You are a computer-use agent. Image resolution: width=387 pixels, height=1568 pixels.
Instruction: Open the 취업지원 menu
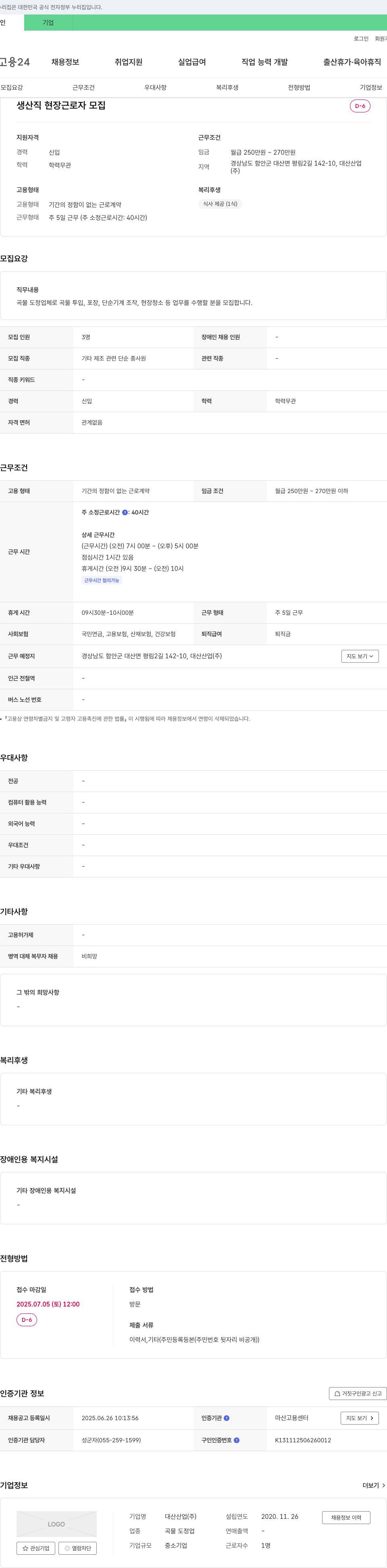[x=129, y=62]
